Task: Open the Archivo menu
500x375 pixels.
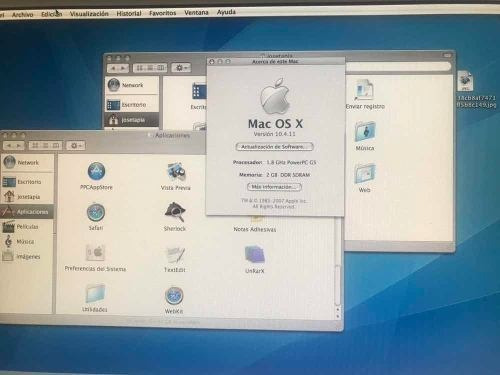Action: (x=22, y=15)
